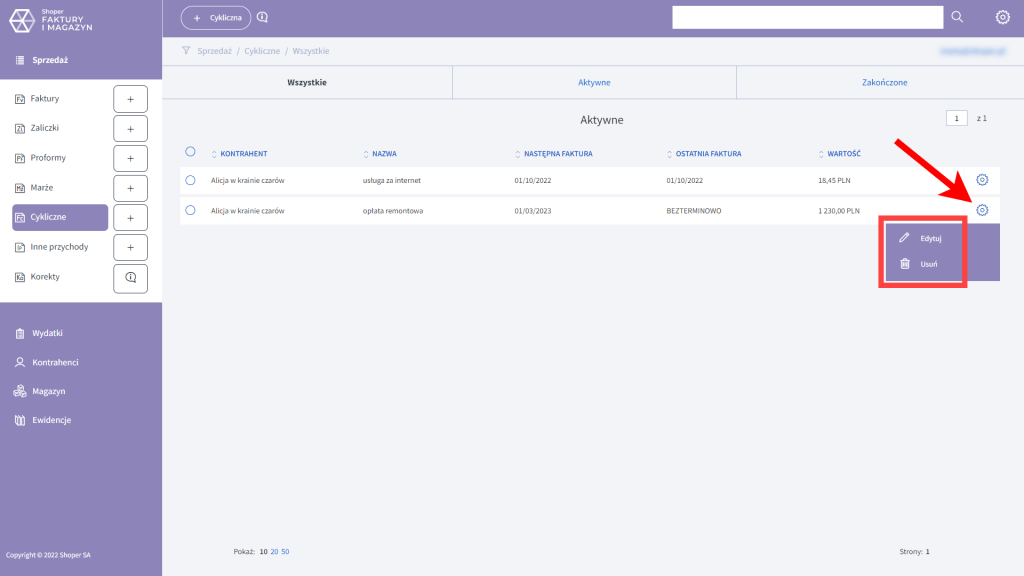Click the add Cykliczna button

coord(216,17)
